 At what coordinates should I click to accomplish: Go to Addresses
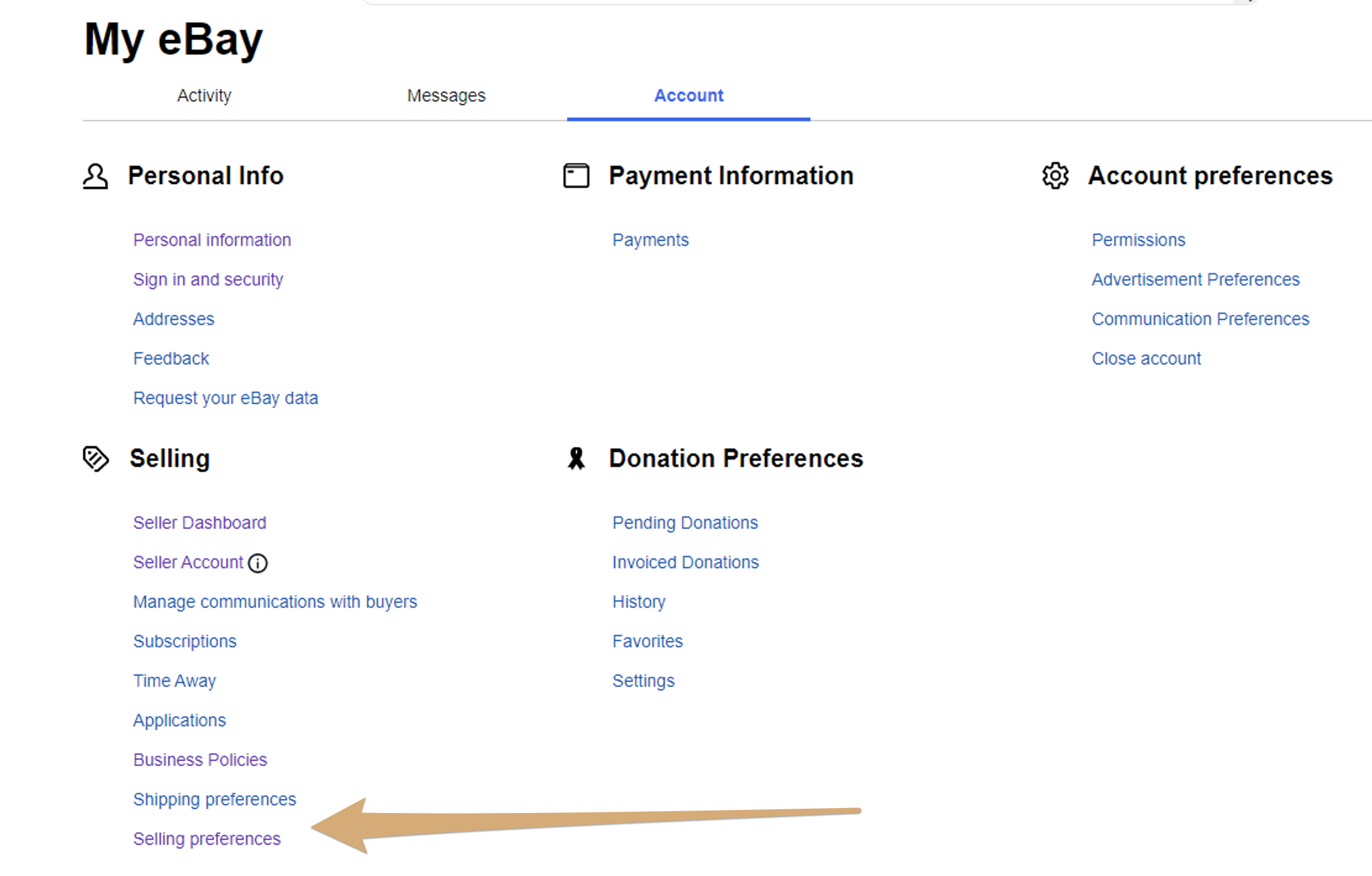click(174, 319)
